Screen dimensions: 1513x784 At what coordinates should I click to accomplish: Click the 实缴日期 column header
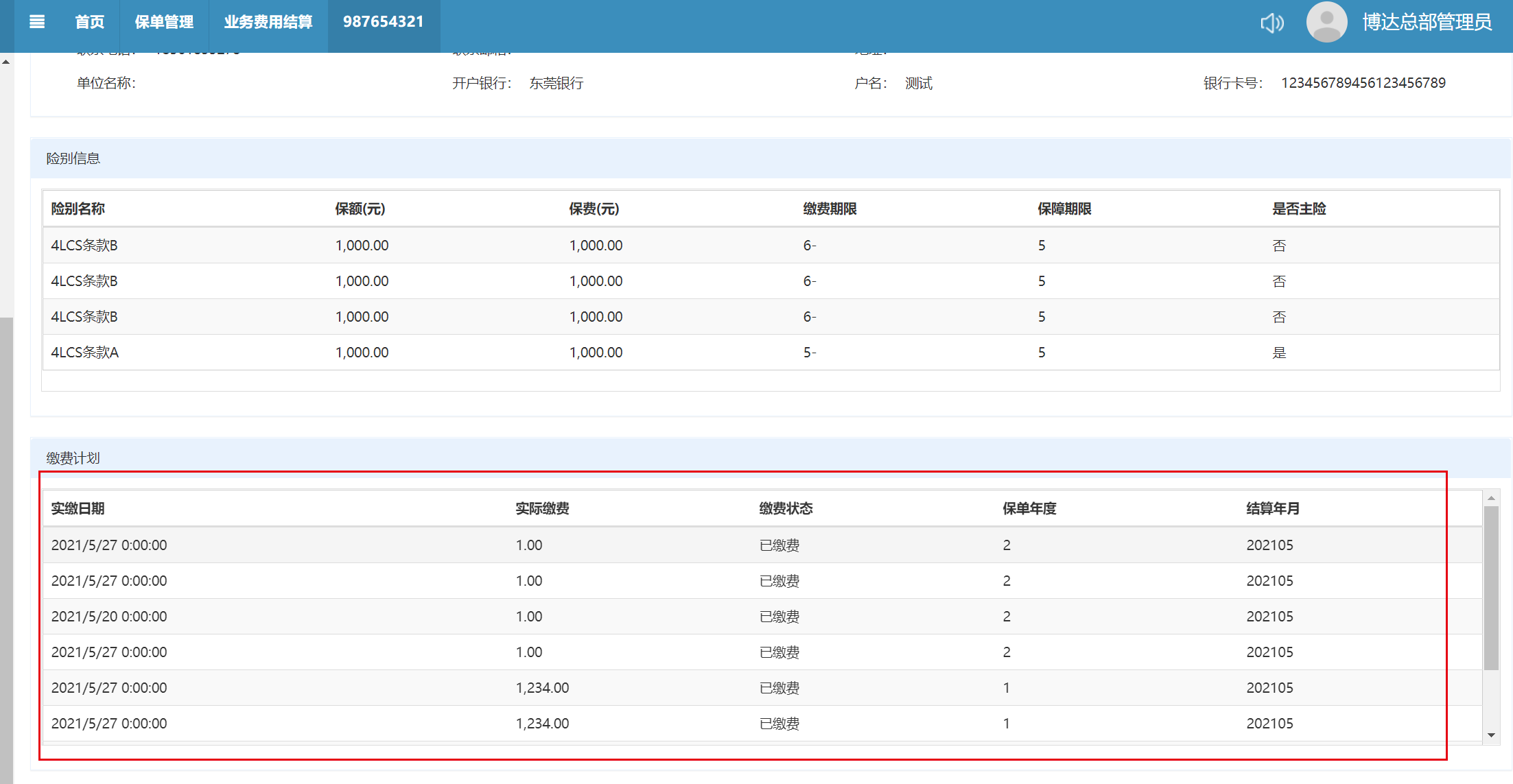78,508
